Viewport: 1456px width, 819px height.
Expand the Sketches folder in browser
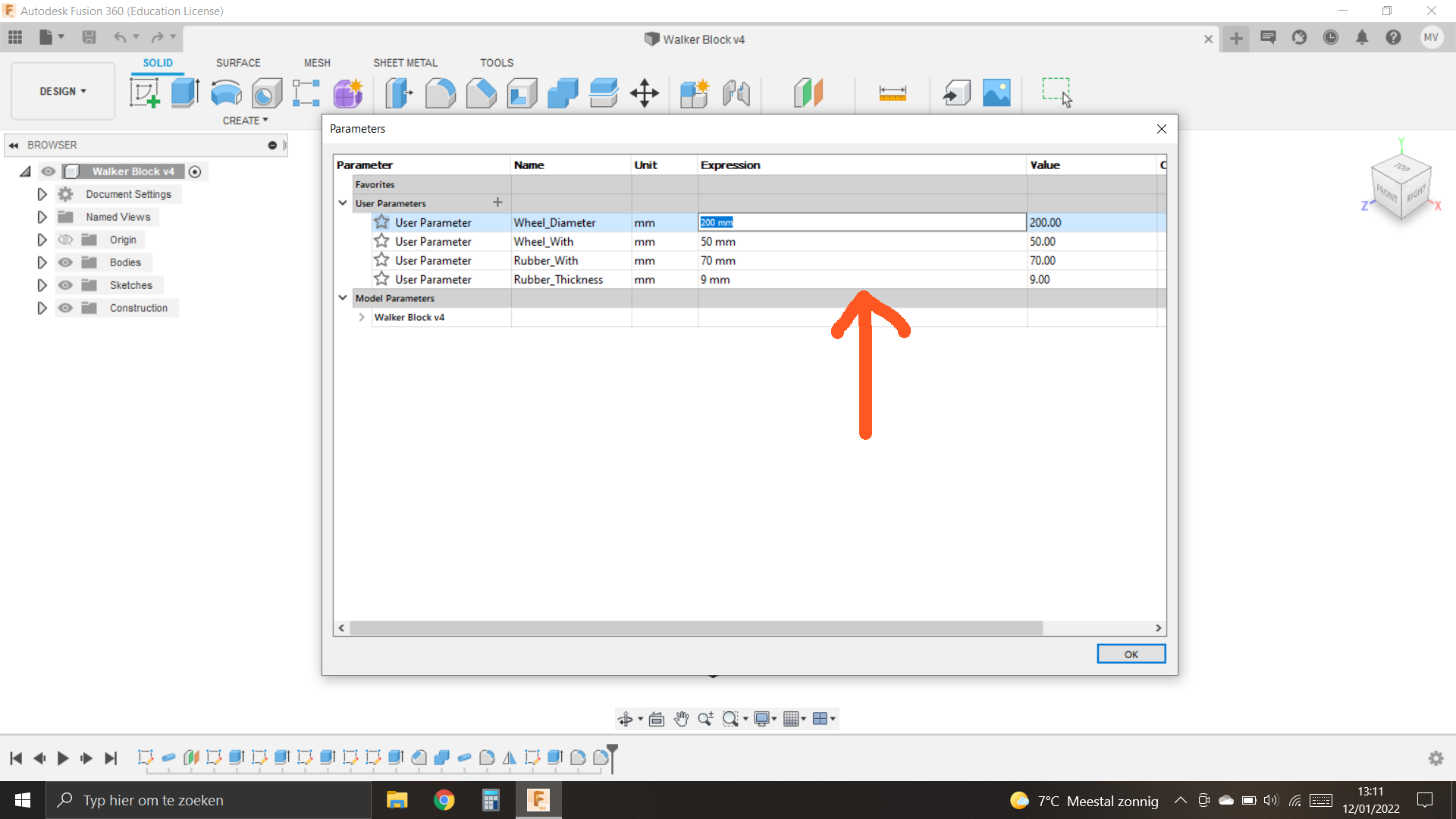pos(42,285)
